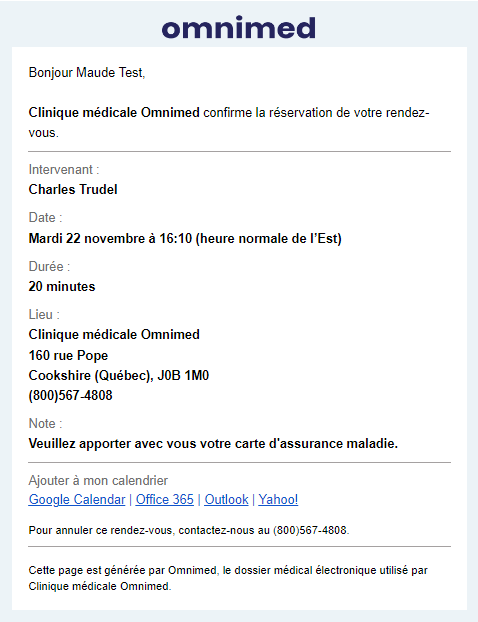Click the greeting Bonjour Maude Test
Image resolution: width=478 pixels, height=622 pixels.
tap(87, 73)
